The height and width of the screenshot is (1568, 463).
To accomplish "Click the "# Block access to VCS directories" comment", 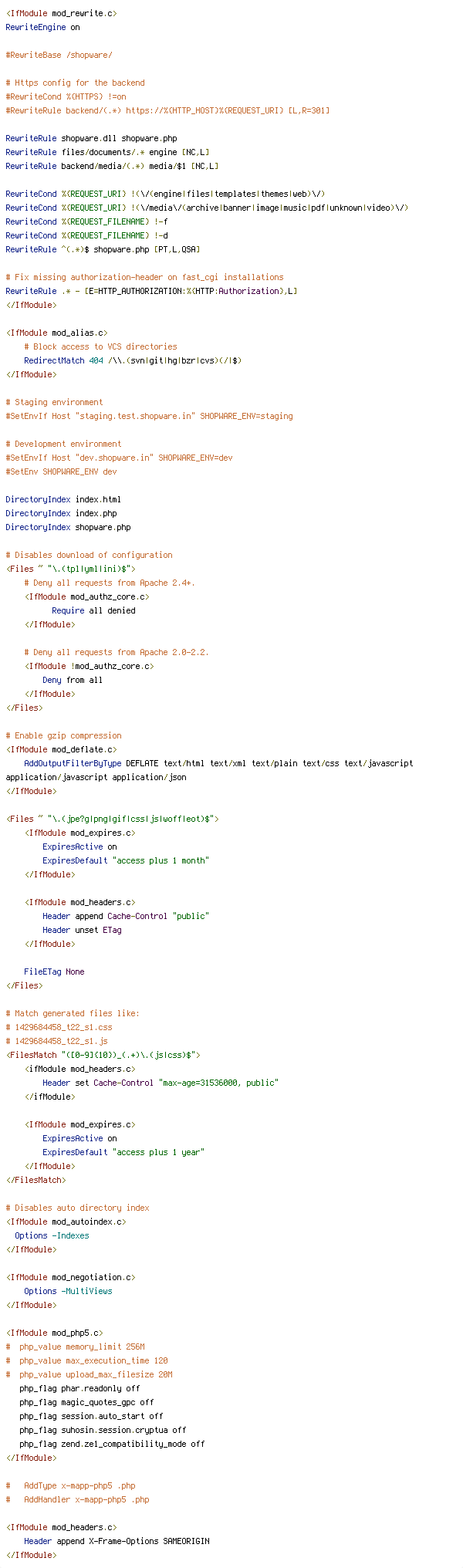I will tap(100, 346).
